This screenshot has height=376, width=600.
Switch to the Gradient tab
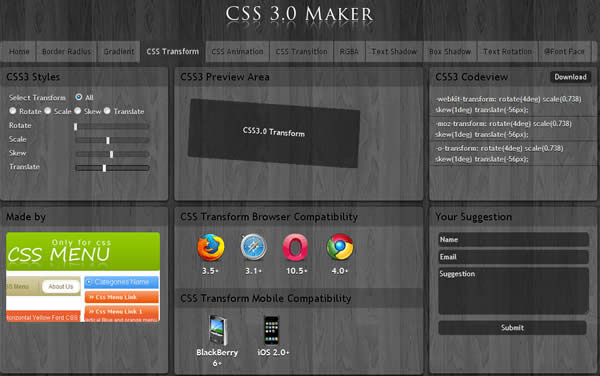click(119, 52)
